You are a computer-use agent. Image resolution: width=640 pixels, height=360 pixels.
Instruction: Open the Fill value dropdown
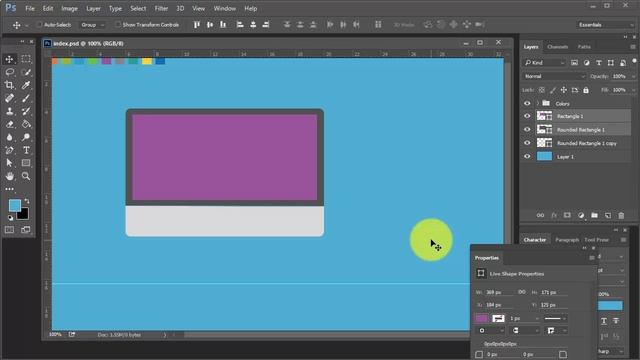pyautogui.click(x=633, y=90)
